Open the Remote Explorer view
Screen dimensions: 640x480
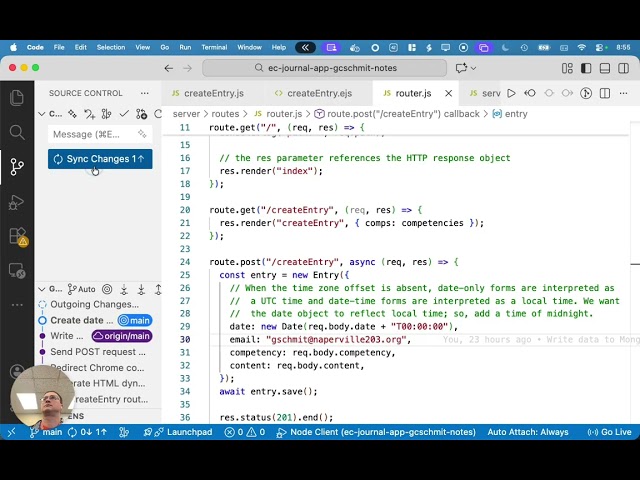[x=17, y=271]
